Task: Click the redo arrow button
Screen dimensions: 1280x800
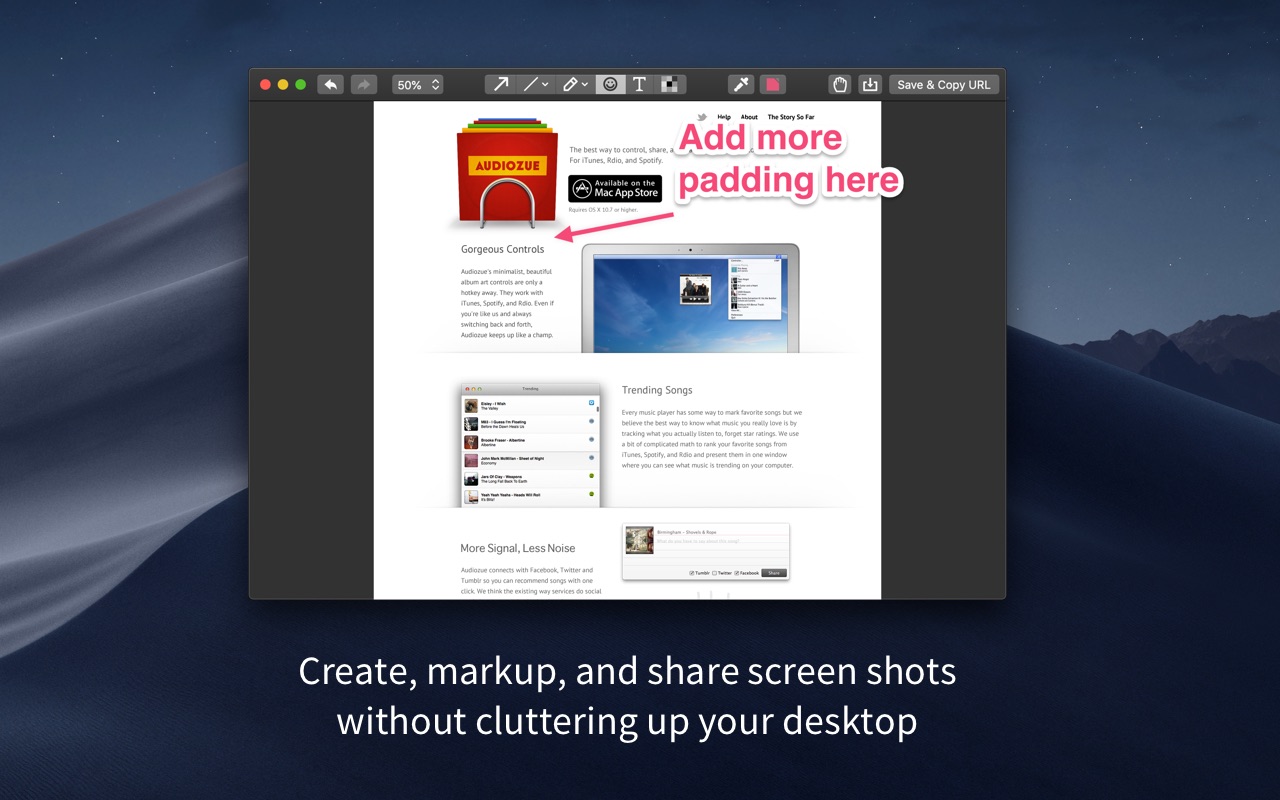Action: click(x=363, y=85)
